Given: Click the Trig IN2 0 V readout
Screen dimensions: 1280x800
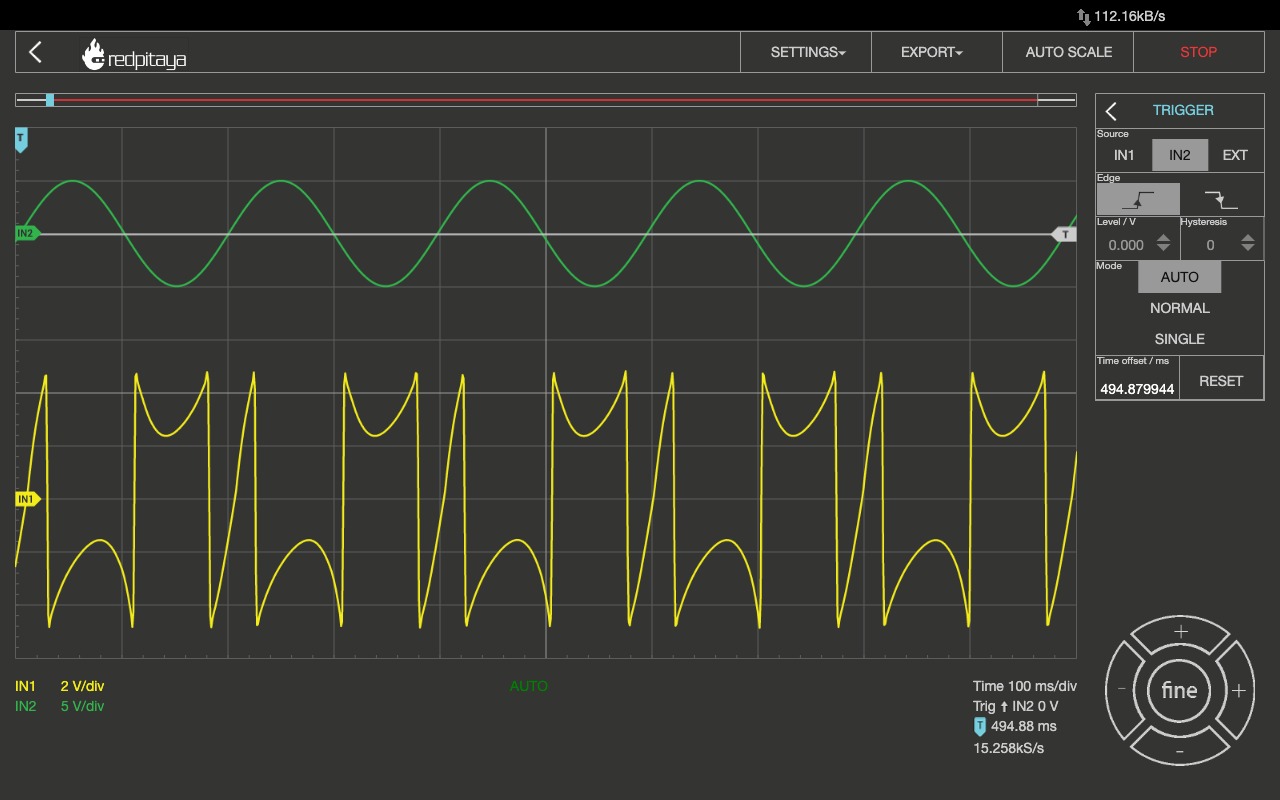Looking at the screenshot, I should point(1016,706).
